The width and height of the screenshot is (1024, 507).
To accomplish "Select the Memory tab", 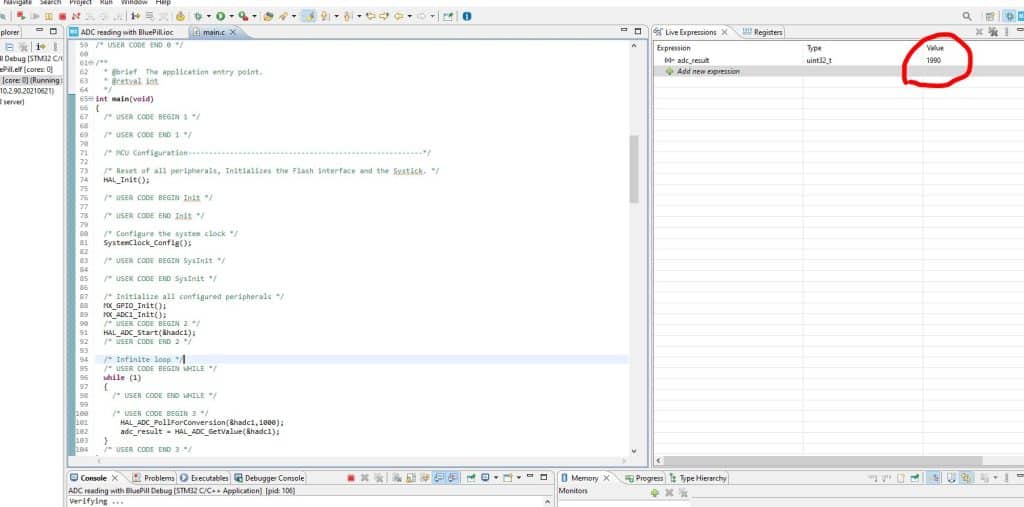I will tap(585, 478).
